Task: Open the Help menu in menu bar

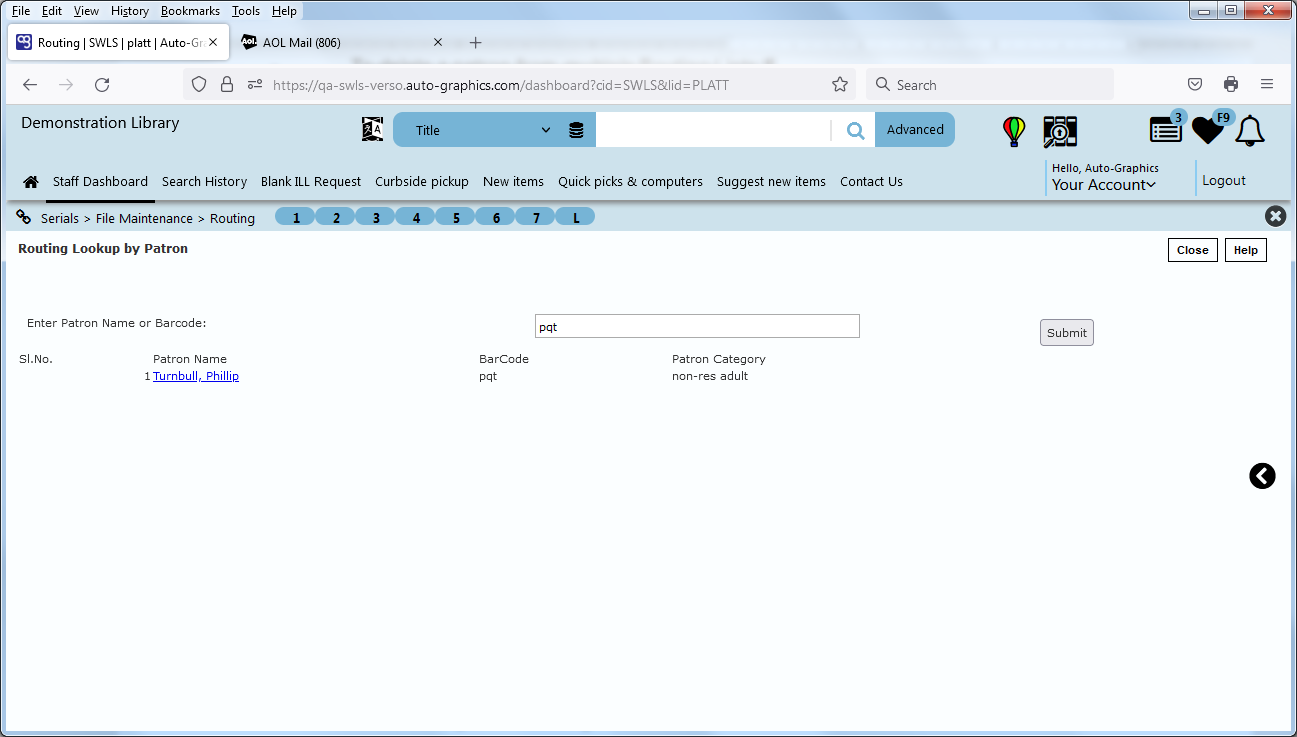Action: coord(284,11)
